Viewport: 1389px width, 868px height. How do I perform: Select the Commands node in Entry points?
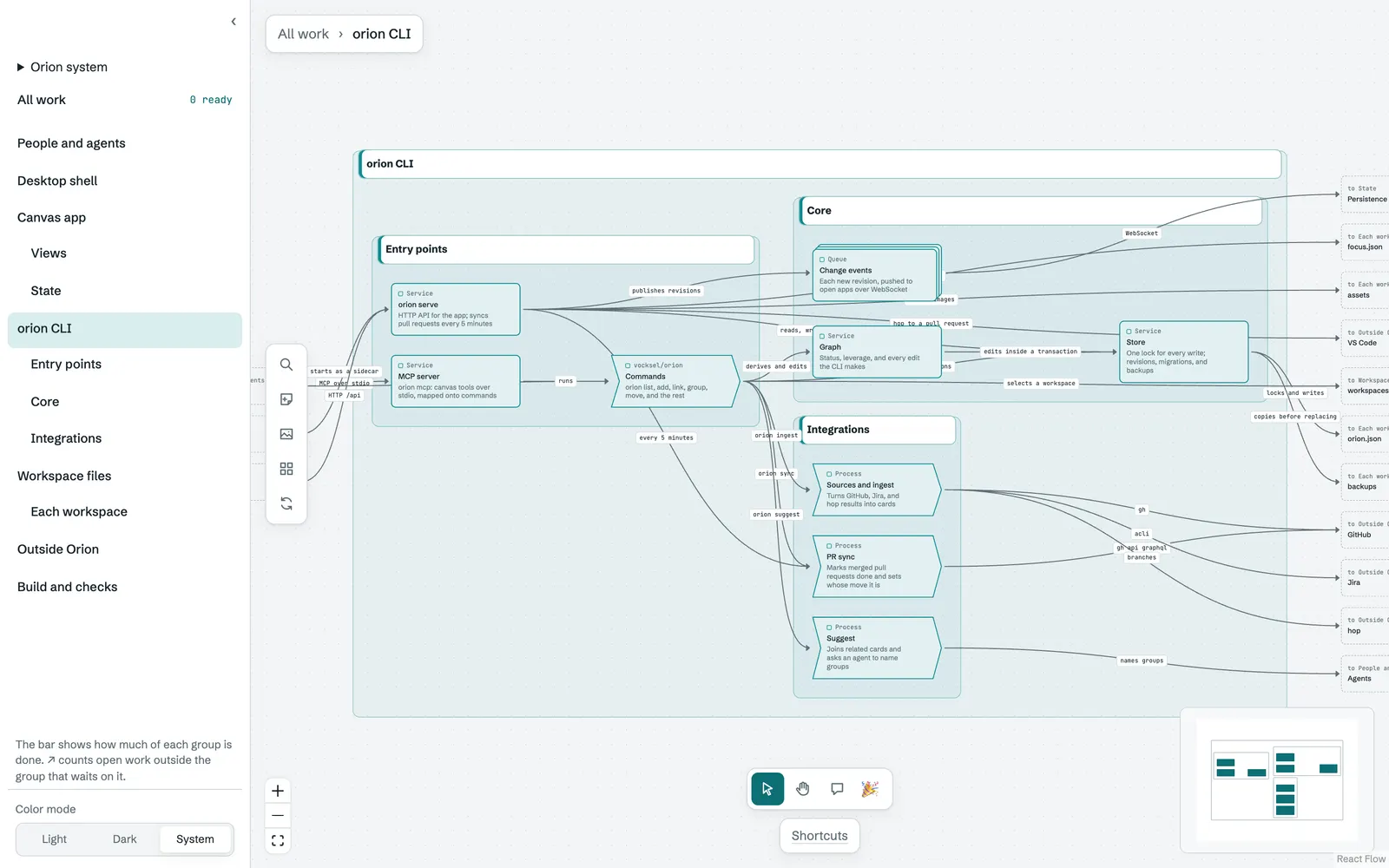tap(675, 381)
